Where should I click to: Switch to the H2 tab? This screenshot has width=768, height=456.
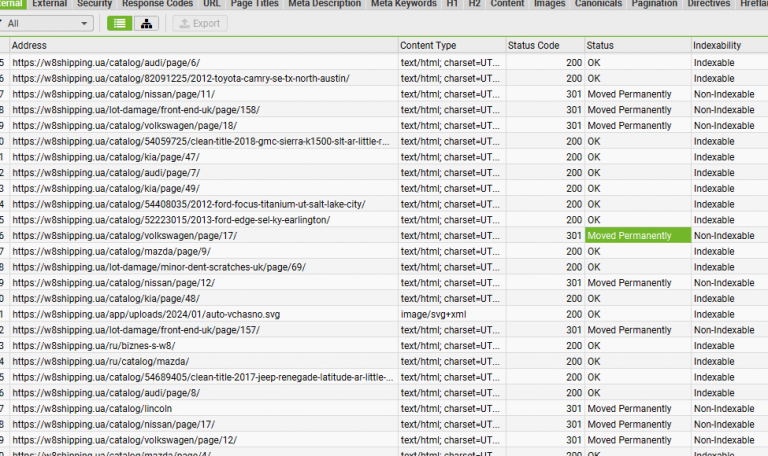click(474, 4)
